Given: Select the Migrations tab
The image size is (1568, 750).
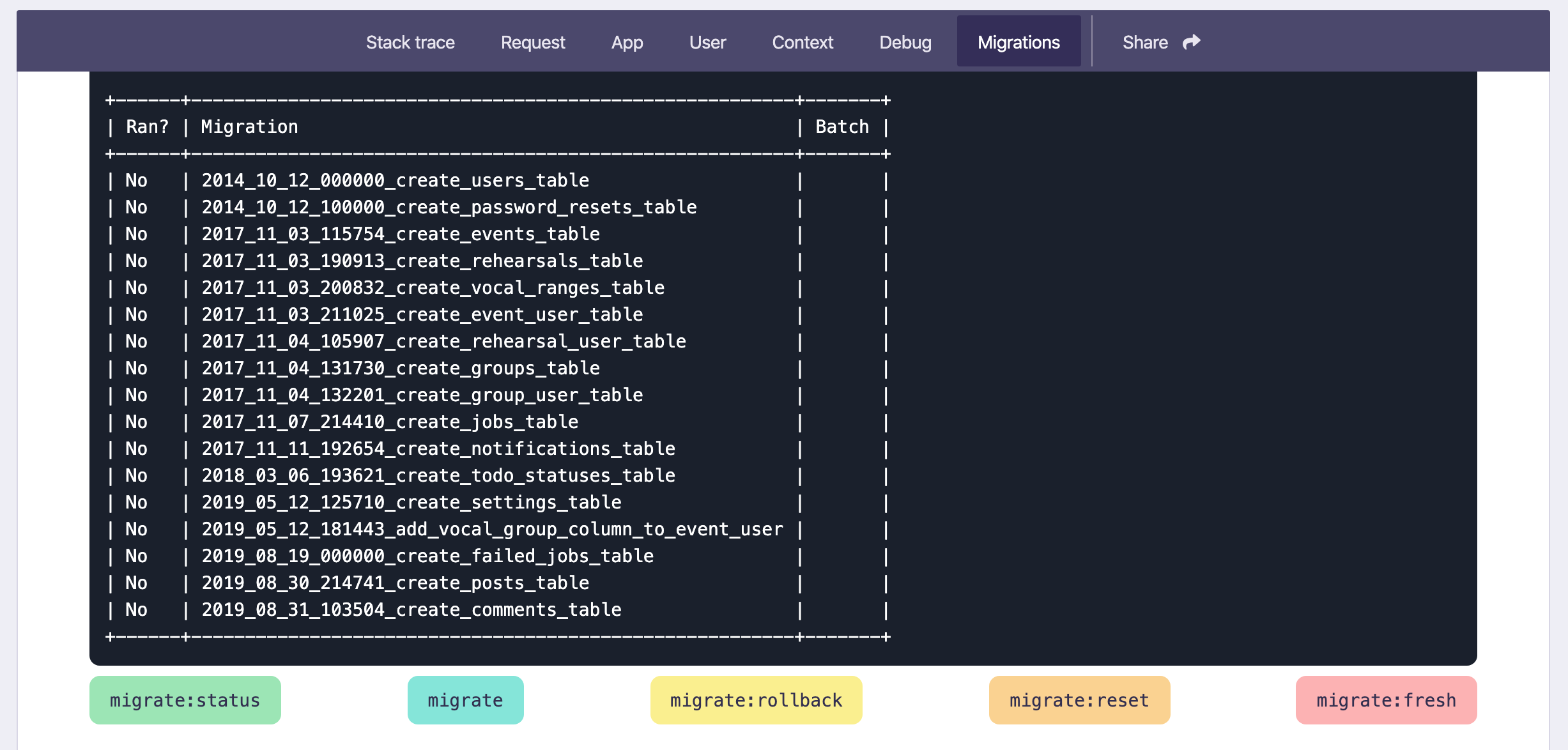Looking at the screenshot, I should [1018, 42].
